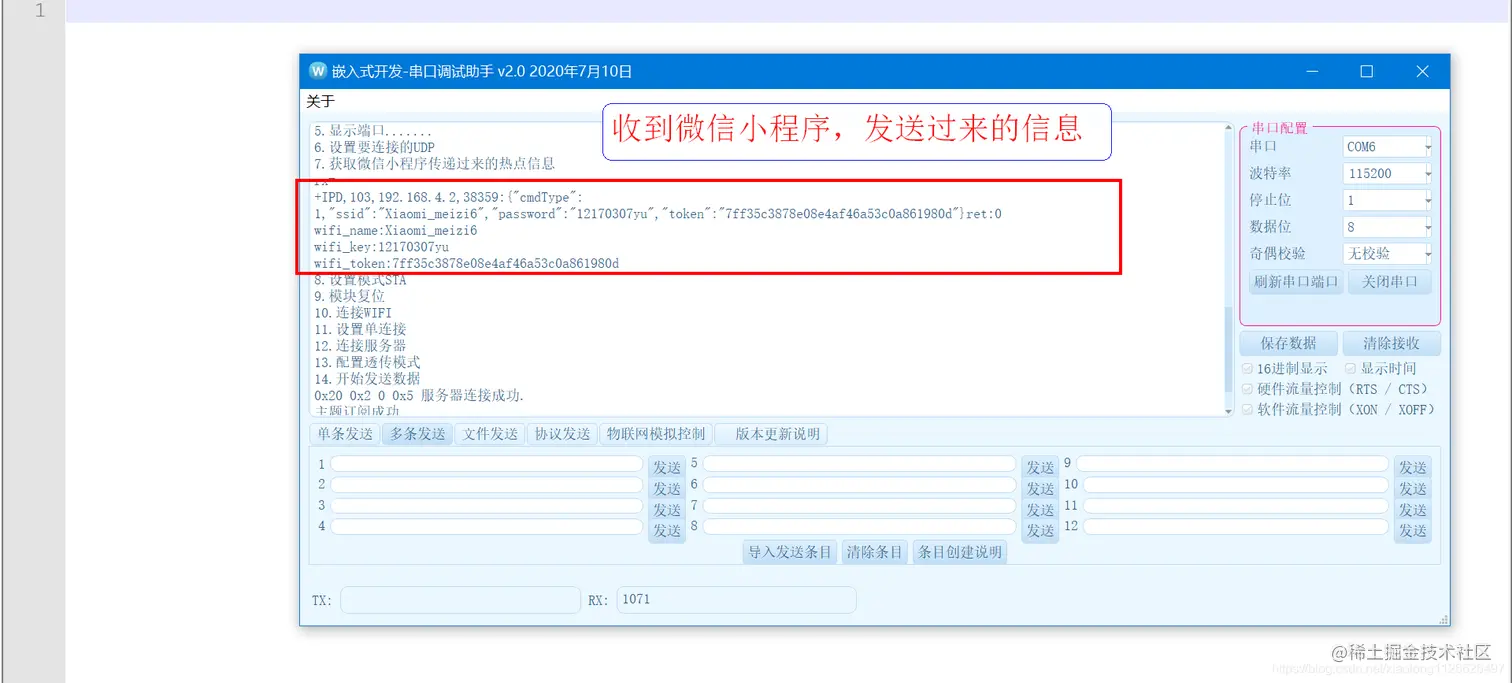
Task: Click the 关闭串口 button
Action: tap(1390, 282)
